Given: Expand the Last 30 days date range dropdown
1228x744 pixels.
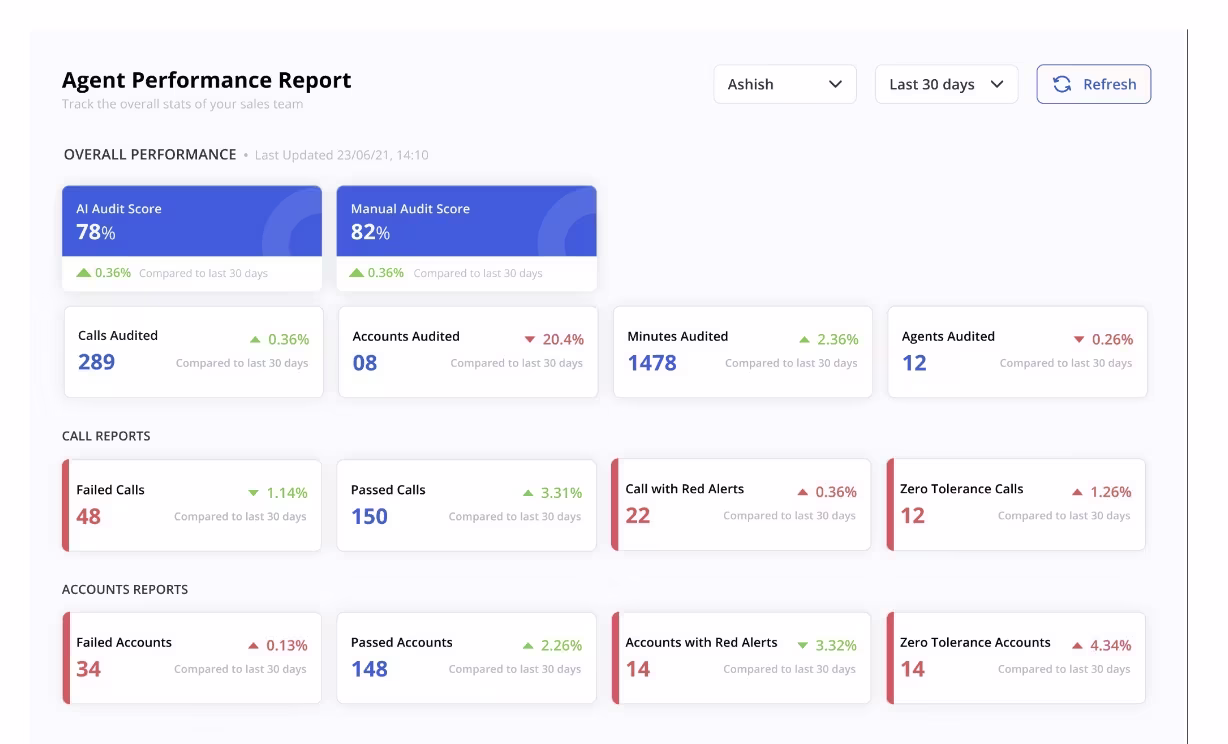Looking at the screenshot, I should [946, 84].
